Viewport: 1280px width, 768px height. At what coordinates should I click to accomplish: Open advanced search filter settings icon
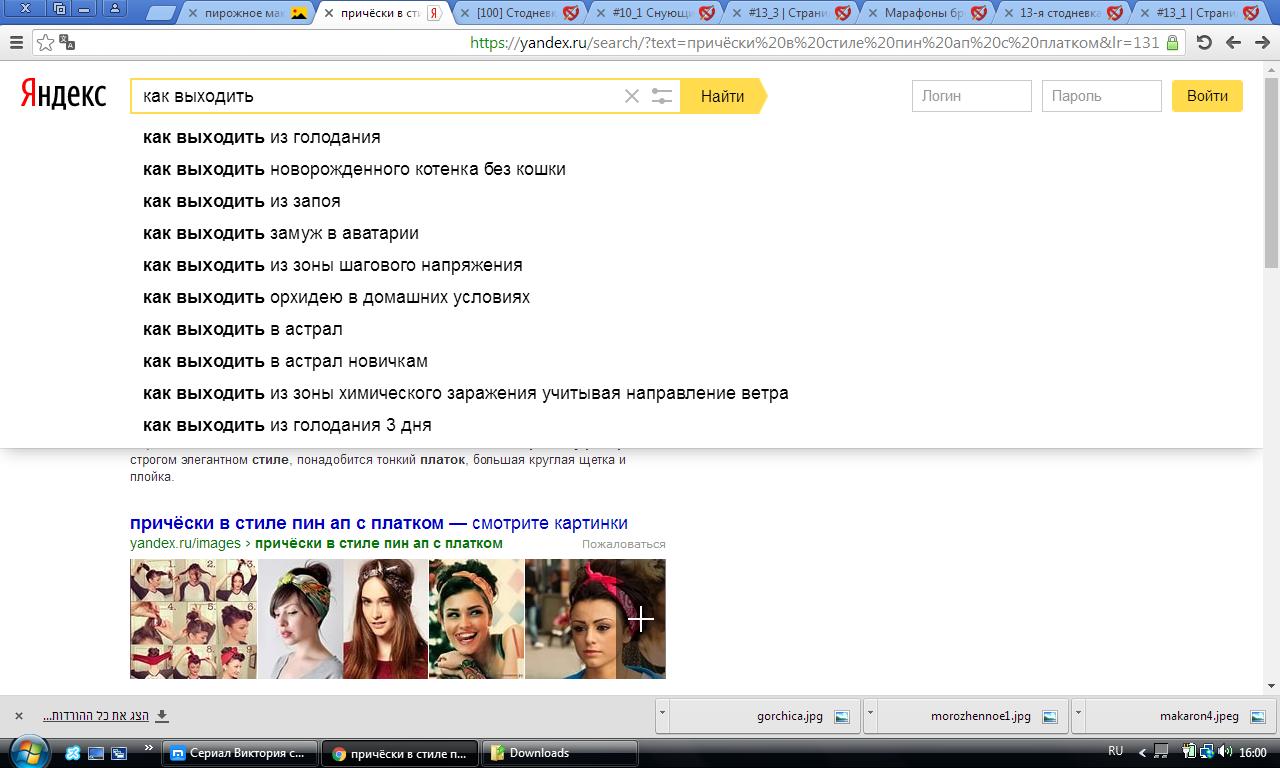pos(662,96)
